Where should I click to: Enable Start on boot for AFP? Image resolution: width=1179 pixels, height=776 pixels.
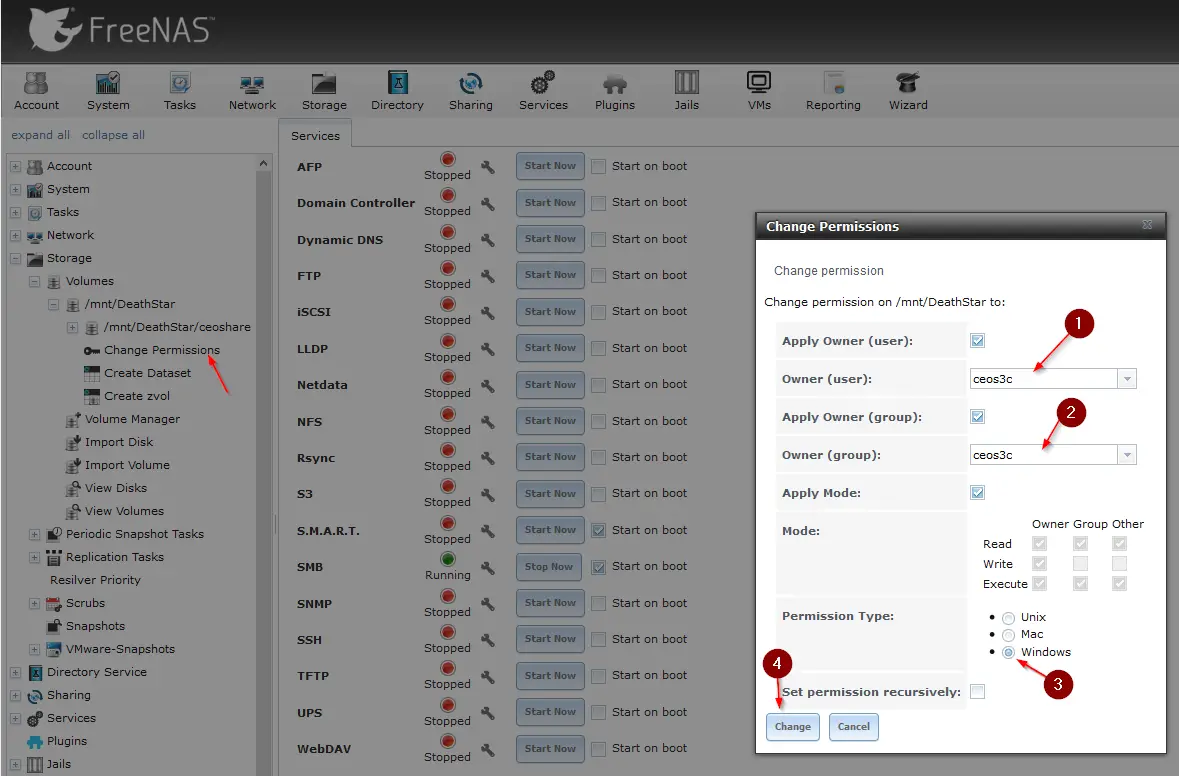pyautogui.click(x=599, y=166)
